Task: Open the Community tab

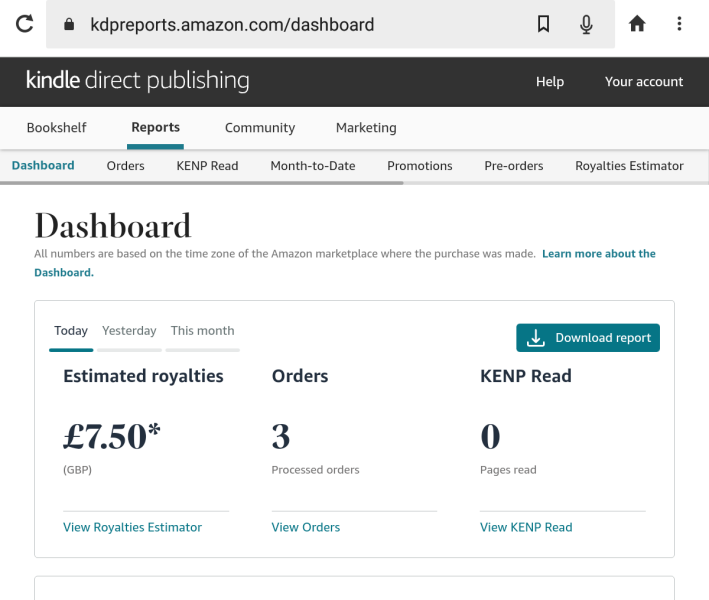Action: [260, 128]
